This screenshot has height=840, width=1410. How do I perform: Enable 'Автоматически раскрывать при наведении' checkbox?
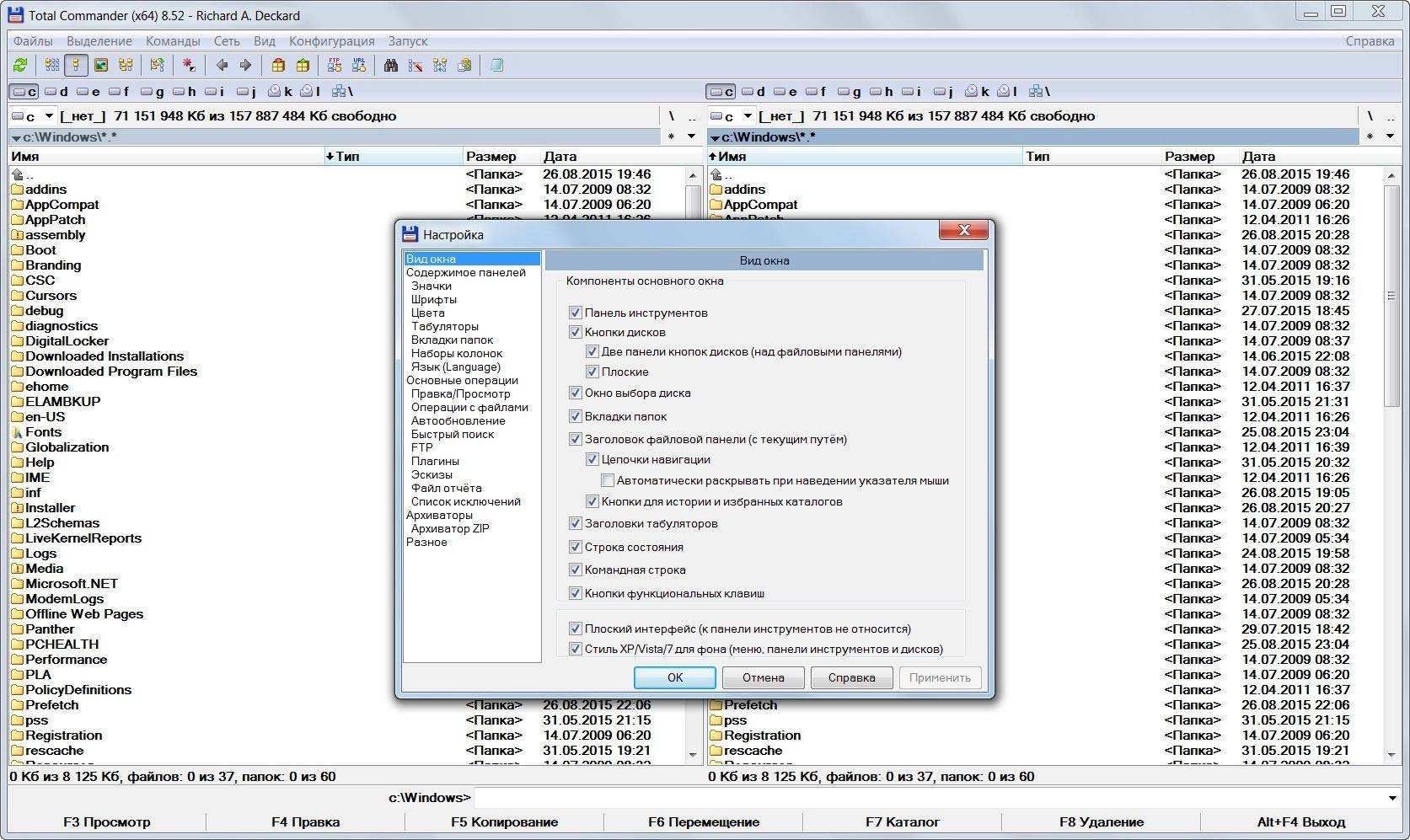[608, 480]
